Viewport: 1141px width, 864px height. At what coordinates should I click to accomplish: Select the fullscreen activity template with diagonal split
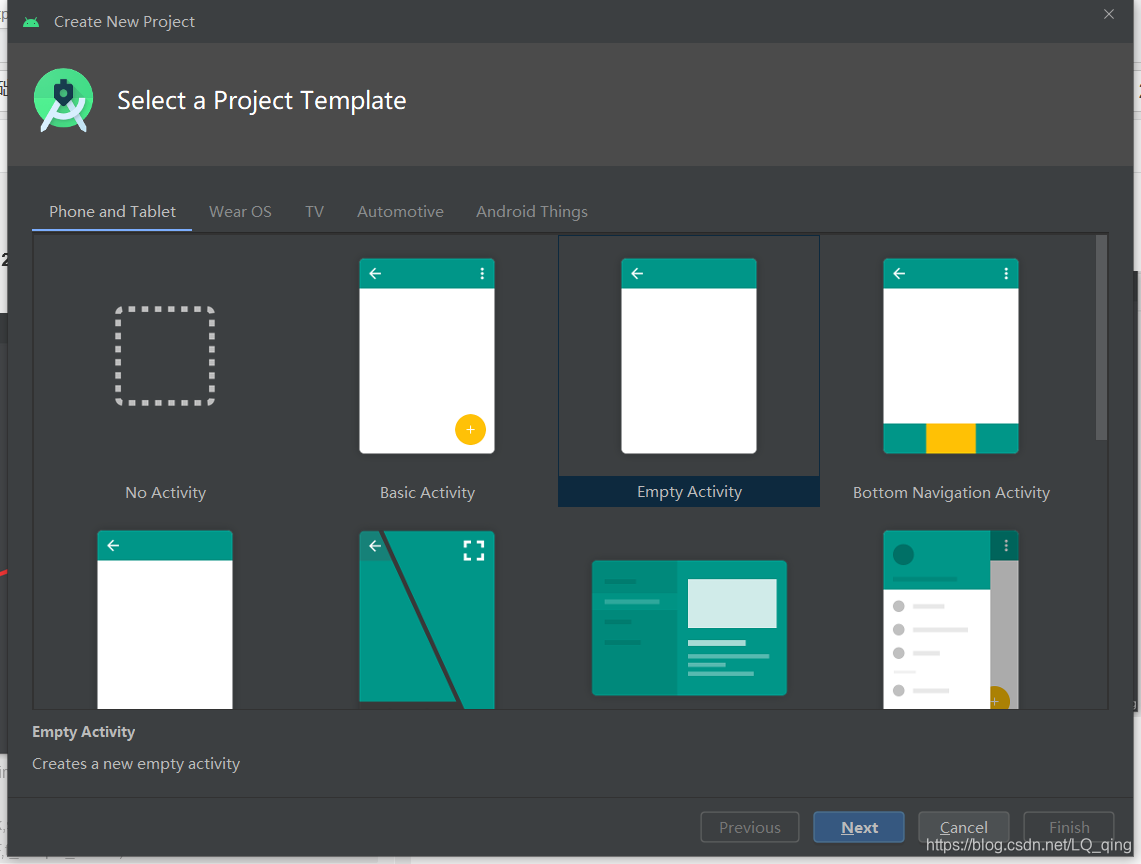[427, 619]
